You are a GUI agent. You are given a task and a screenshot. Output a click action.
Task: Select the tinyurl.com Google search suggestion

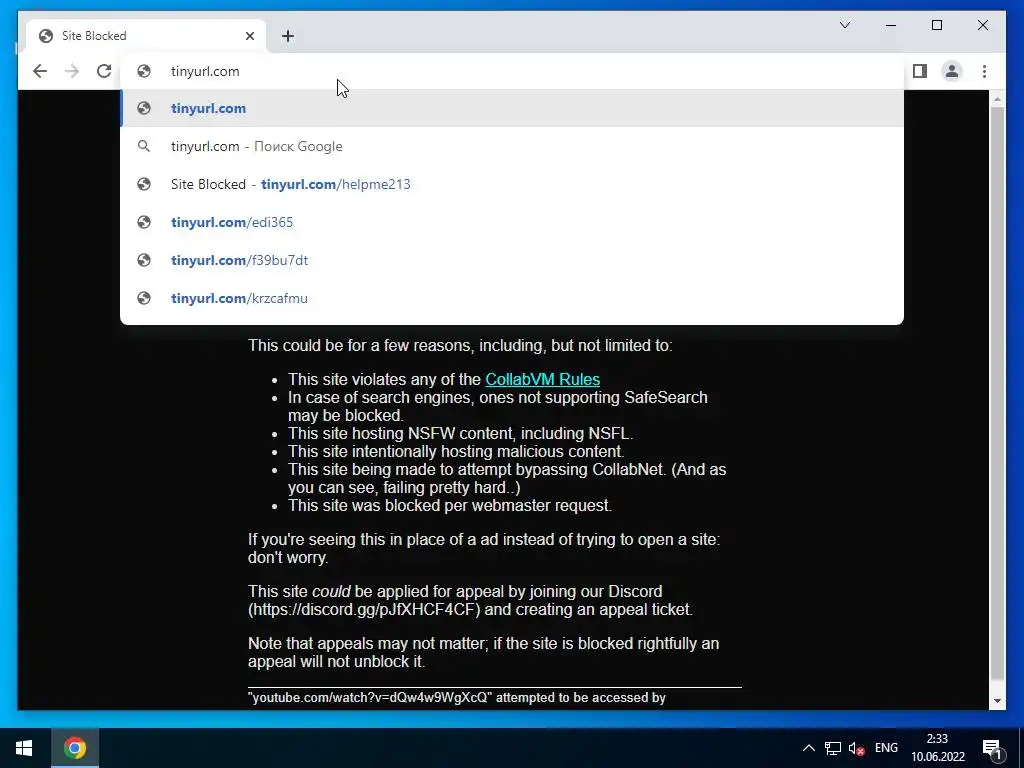(512, 146)
